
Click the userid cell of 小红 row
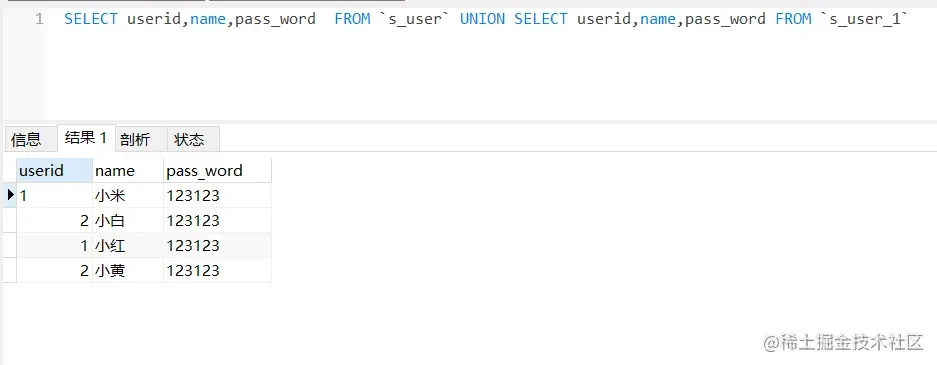(54, 246)
